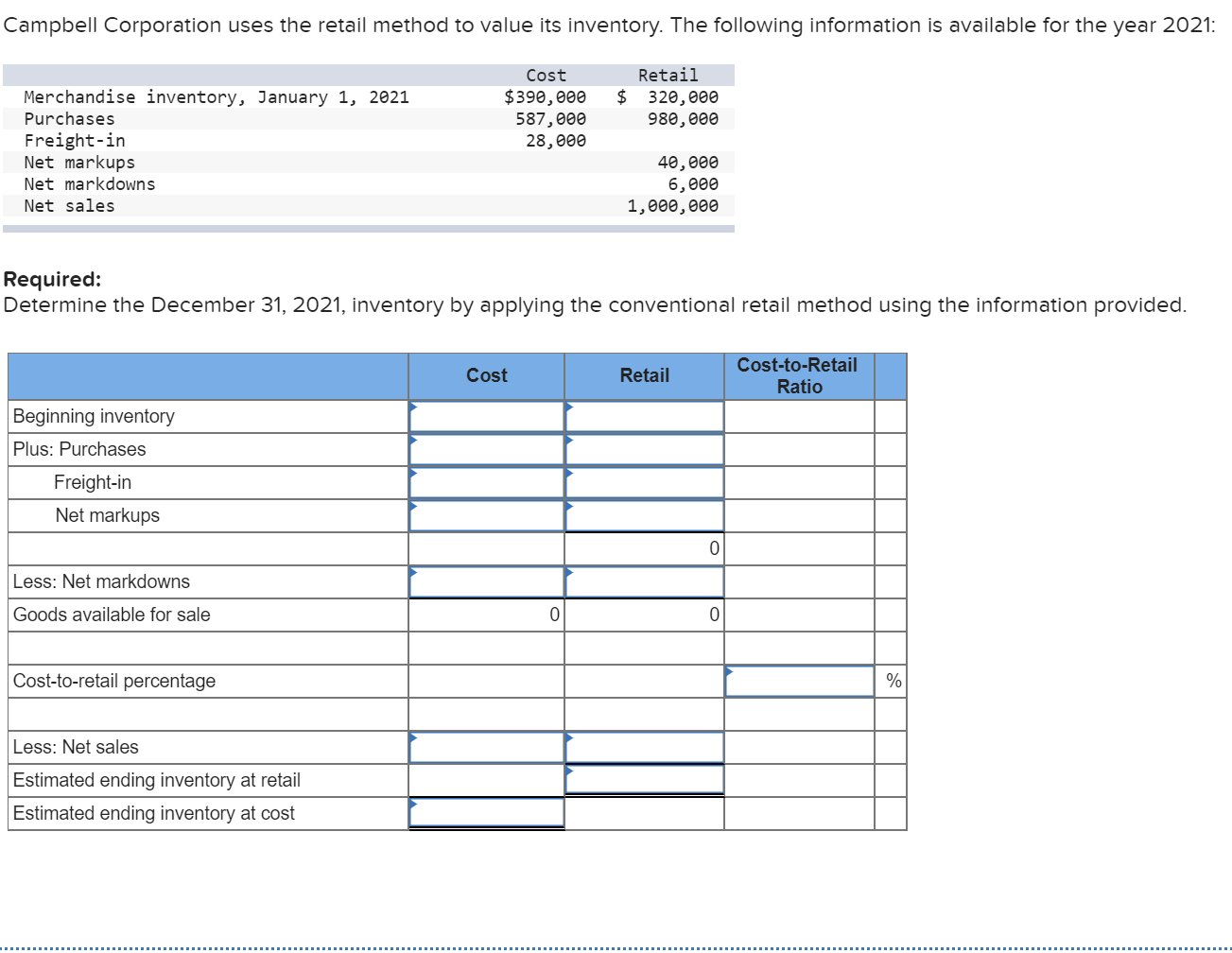
Task: Click the 'Less: Net markdowns' row label
Action: point(101,581)
